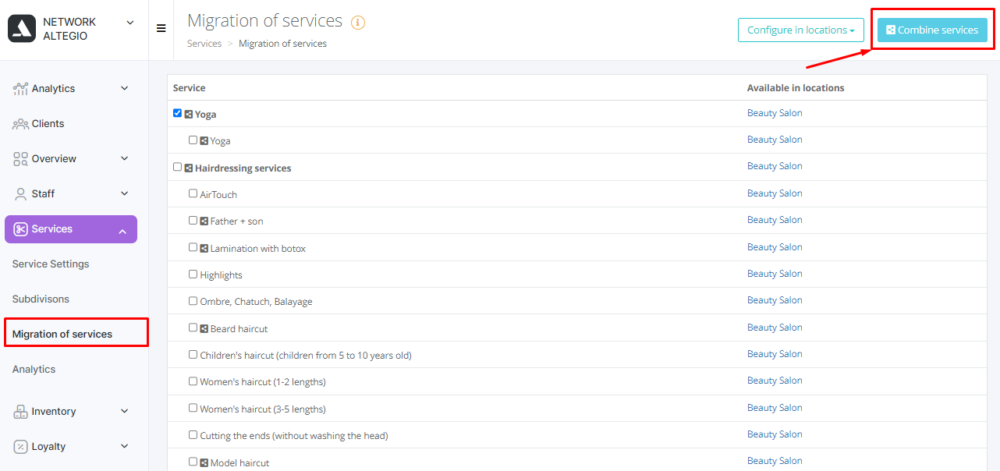Tick the Beard haircut checkbox
The height and width of the screenshot is (471, 1000).
pyautogui.click(x=193, y=328)
